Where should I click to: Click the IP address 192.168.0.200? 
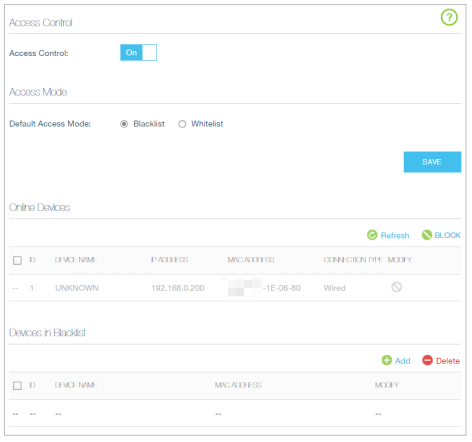[178, 288]
